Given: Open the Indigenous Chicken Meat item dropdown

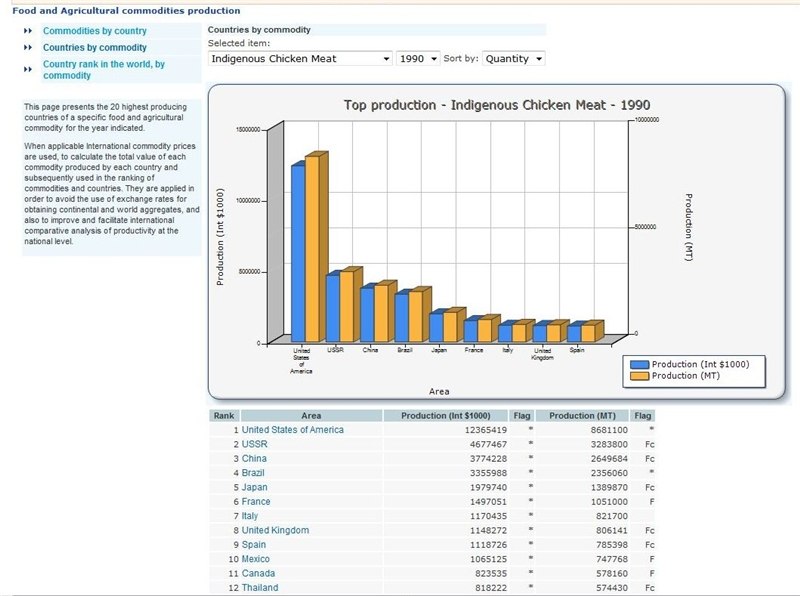Looking at the screenshot, I should point(300,59).
